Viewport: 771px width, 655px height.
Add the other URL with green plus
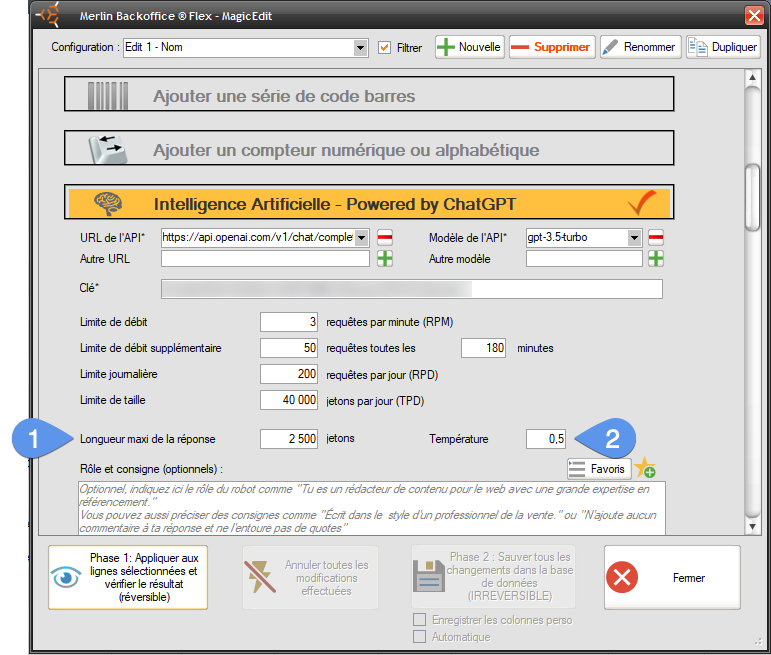click(385, 259)
